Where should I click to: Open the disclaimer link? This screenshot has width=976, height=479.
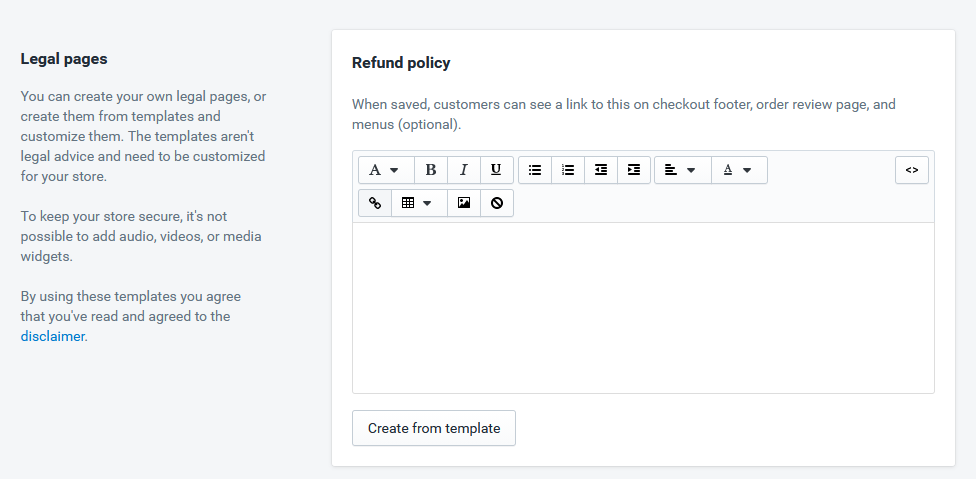coord(52,337)
